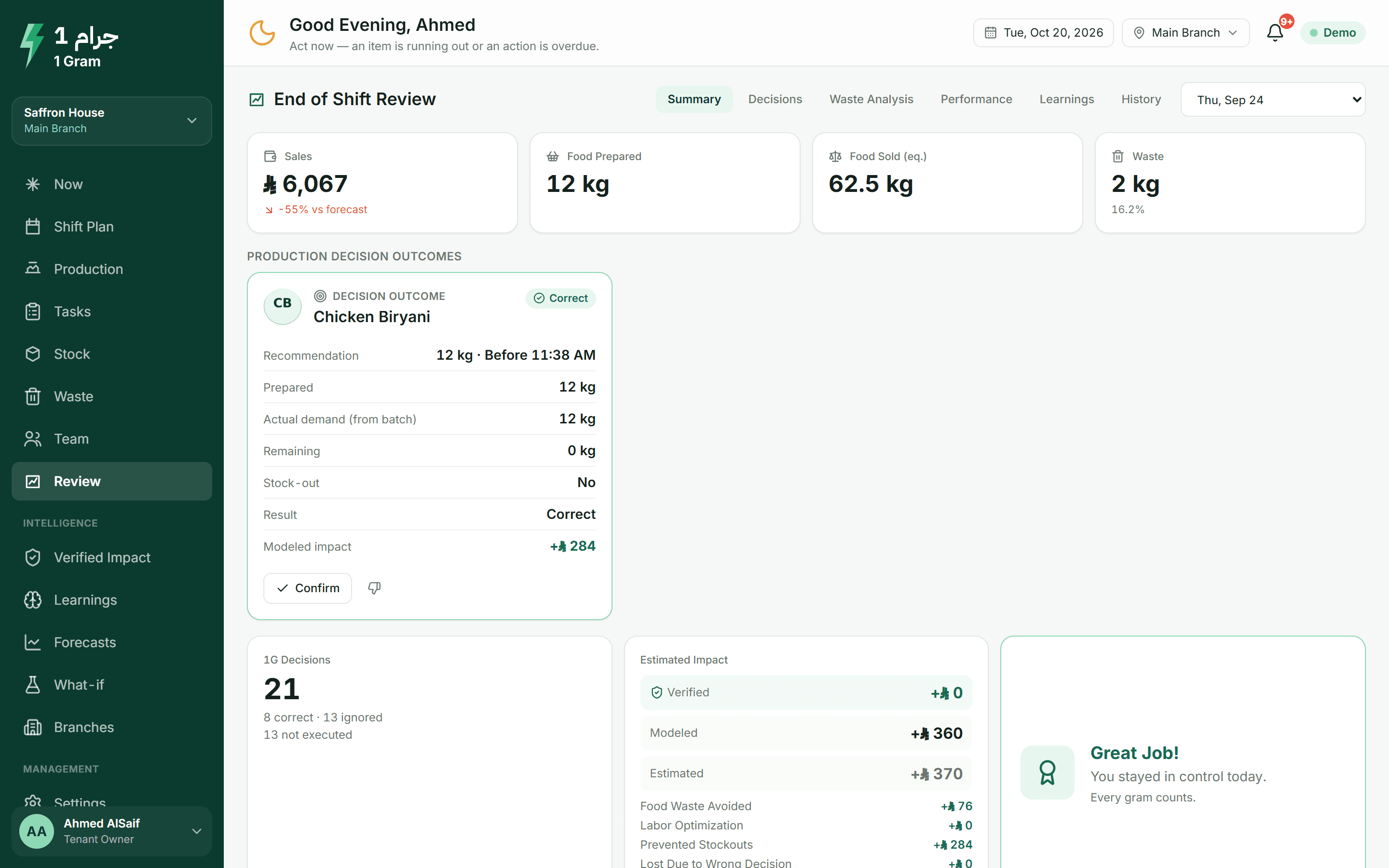Screen dimensions: 1389x868
Task: Click the Sales summary card
Action: [382, 183]
